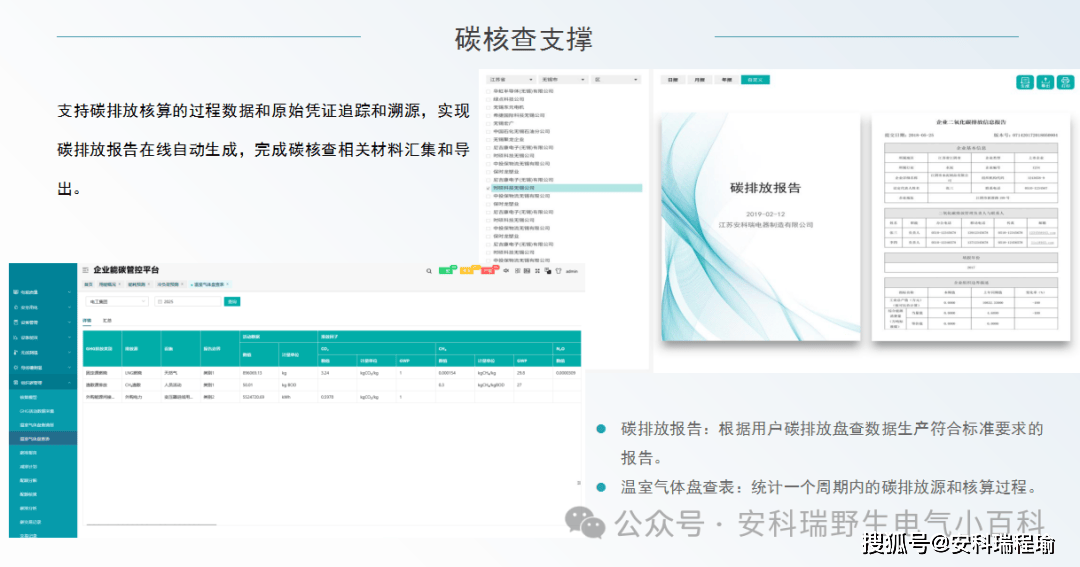
Task: Uncheck the highlighted company row checkbox
Action: coord(488,188)
